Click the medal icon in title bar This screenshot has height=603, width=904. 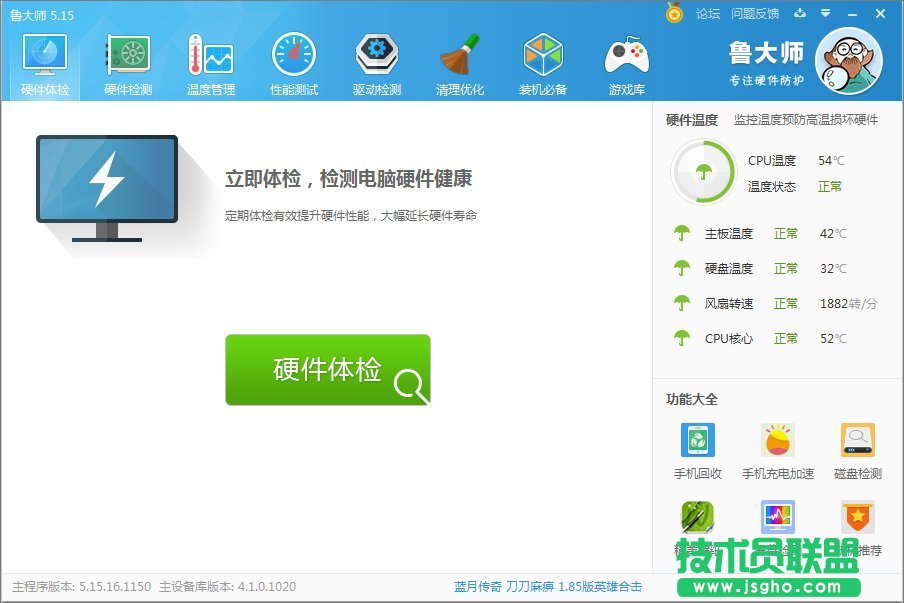coord(672,13)
